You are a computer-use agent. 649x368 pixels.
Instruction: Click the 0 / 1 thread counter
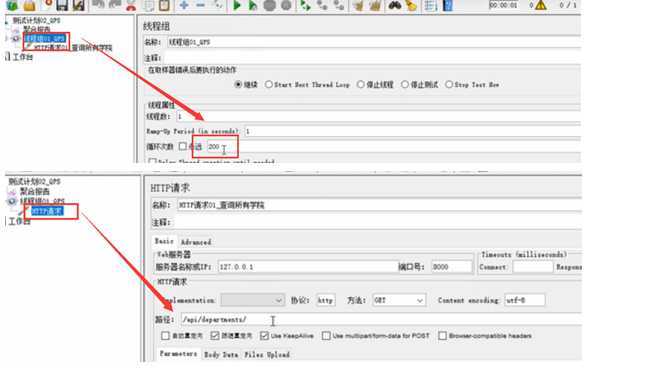(567, 5)
